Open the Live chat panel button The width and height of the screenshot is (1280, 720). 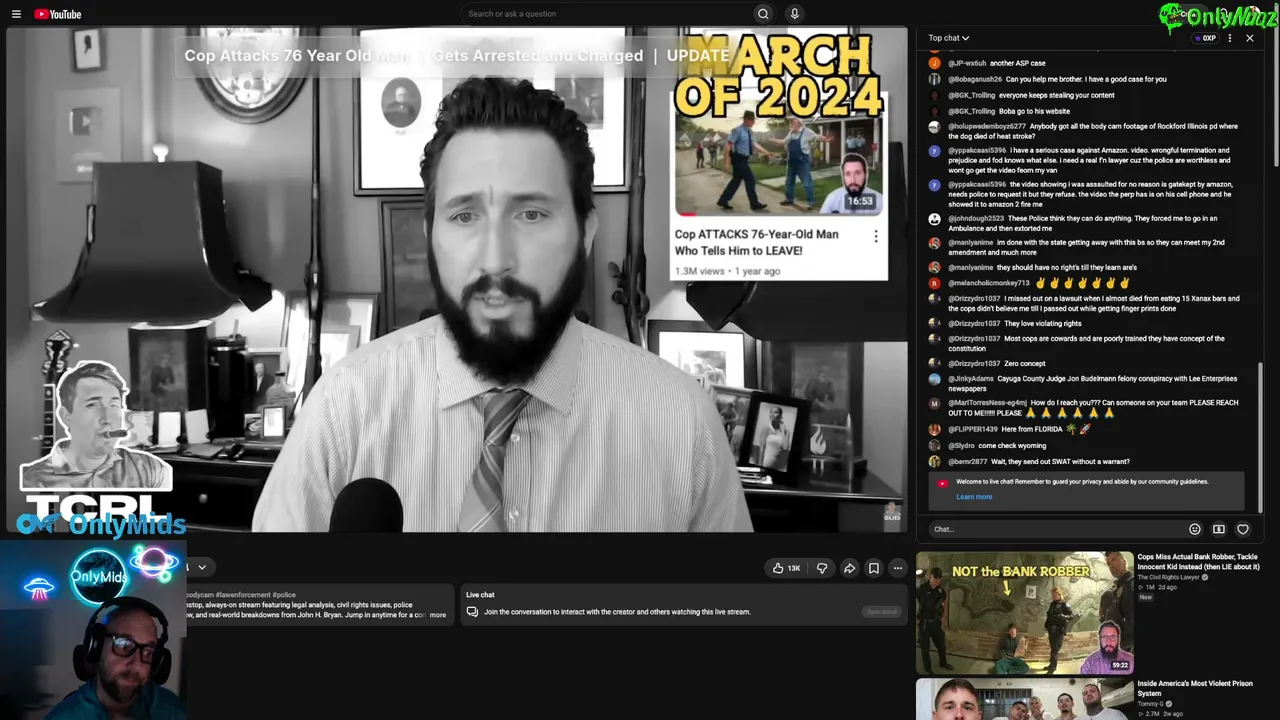[x=881, y=612]
